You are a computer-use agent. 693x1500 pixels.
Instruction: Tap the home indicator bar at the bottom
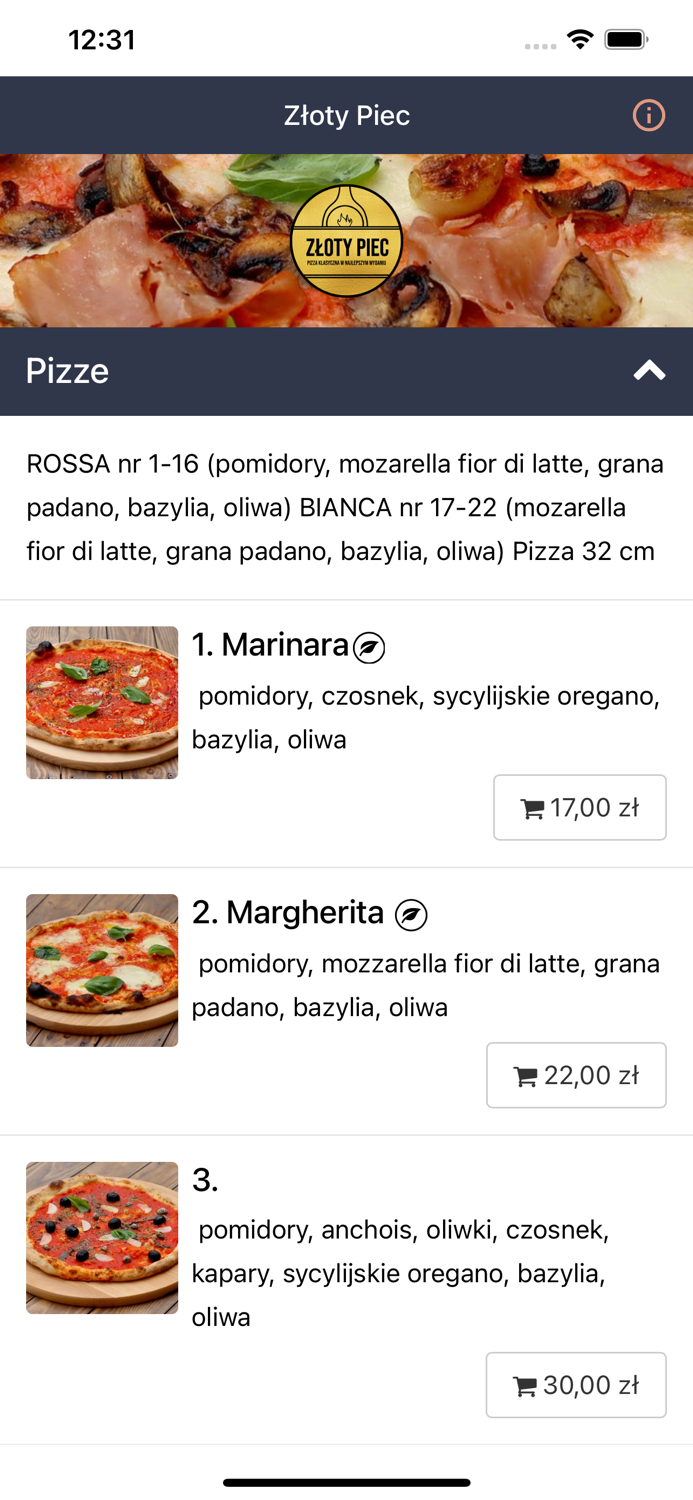[346, 1483]
